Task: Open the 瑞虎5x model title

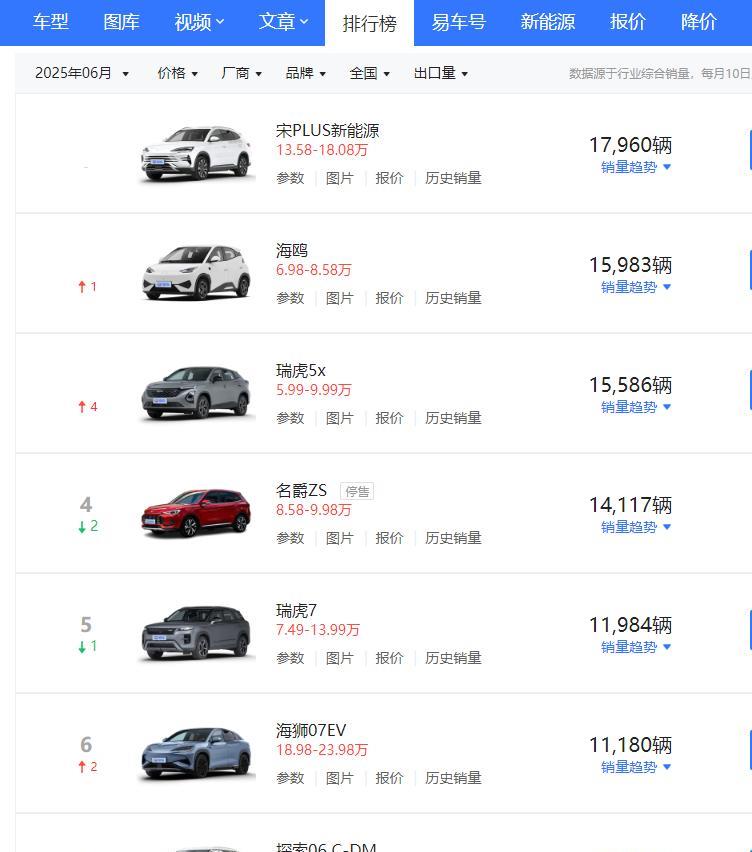Action: click(x=300, y=371)
